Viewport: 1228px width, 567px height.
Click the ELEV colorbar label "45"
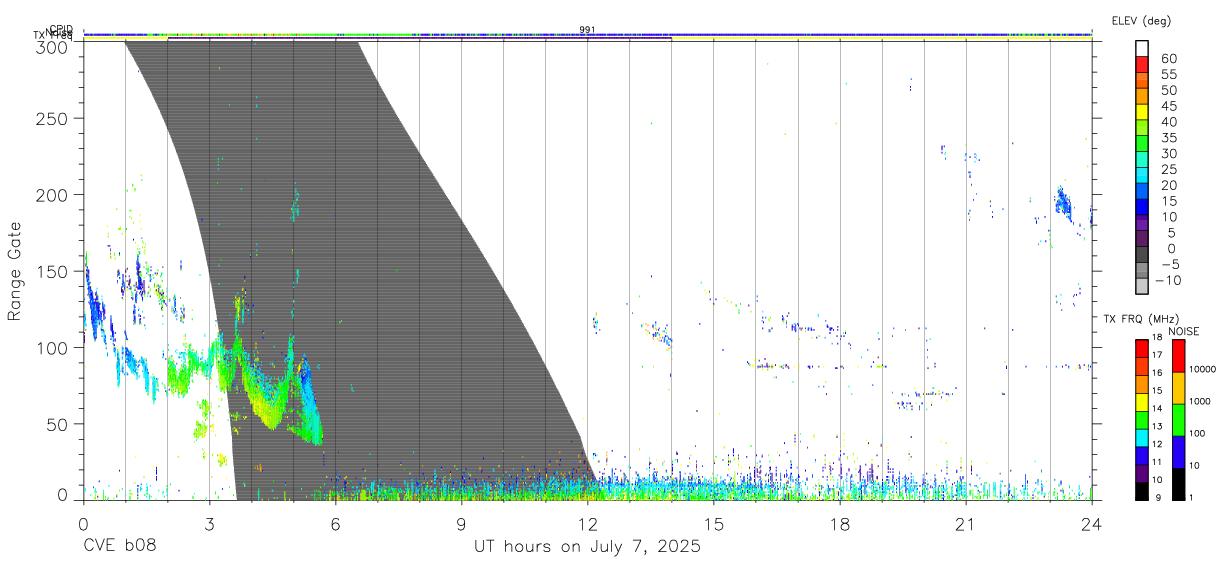(x=1168, y=106)
